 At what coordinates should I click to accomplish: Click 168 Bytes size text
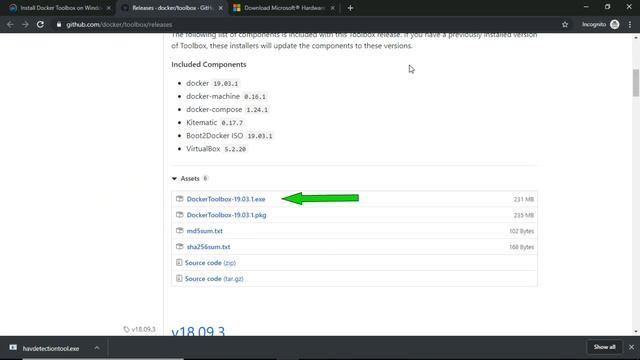coord(522,247)
